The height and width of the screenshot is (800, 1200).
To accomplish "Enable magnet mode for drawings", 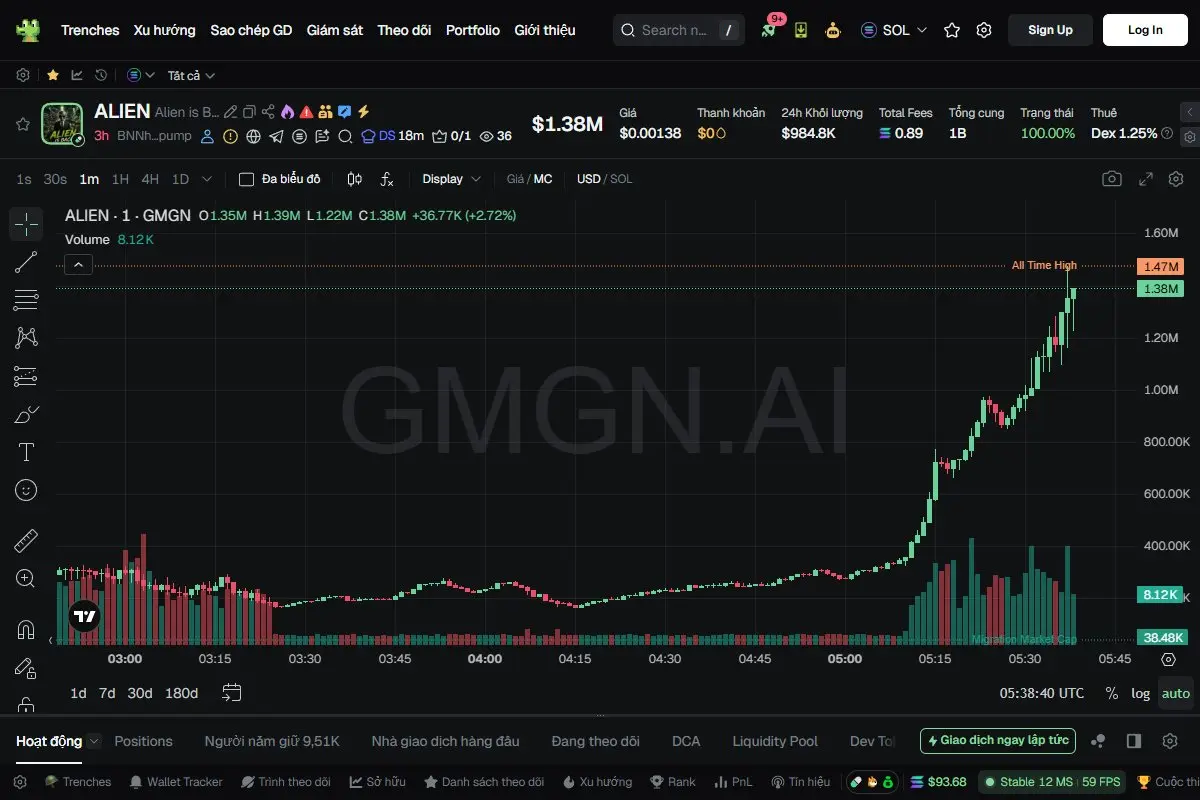I will point(26,630).
